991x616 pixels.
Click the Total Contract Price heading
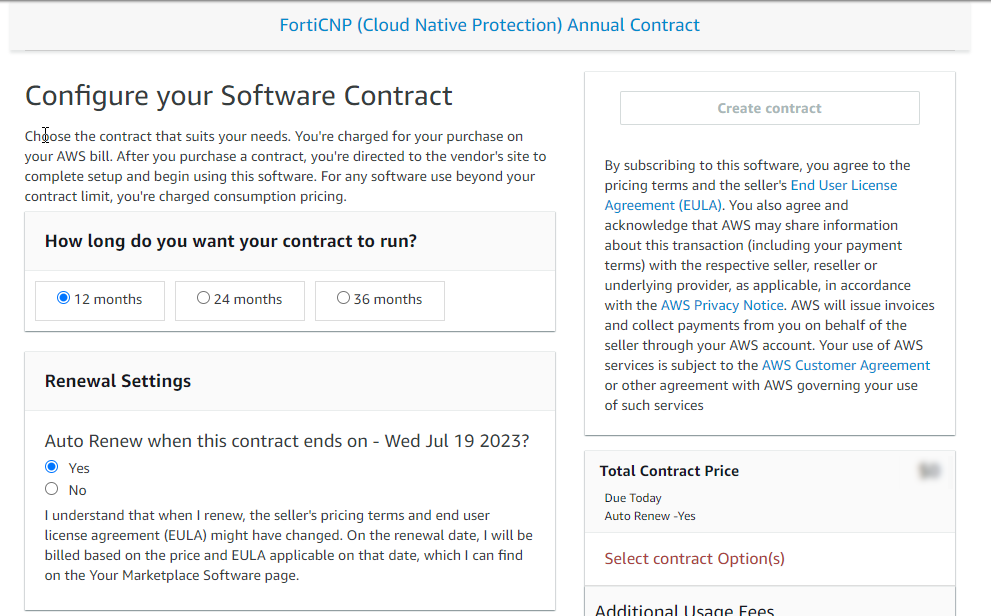coord(669,471)
